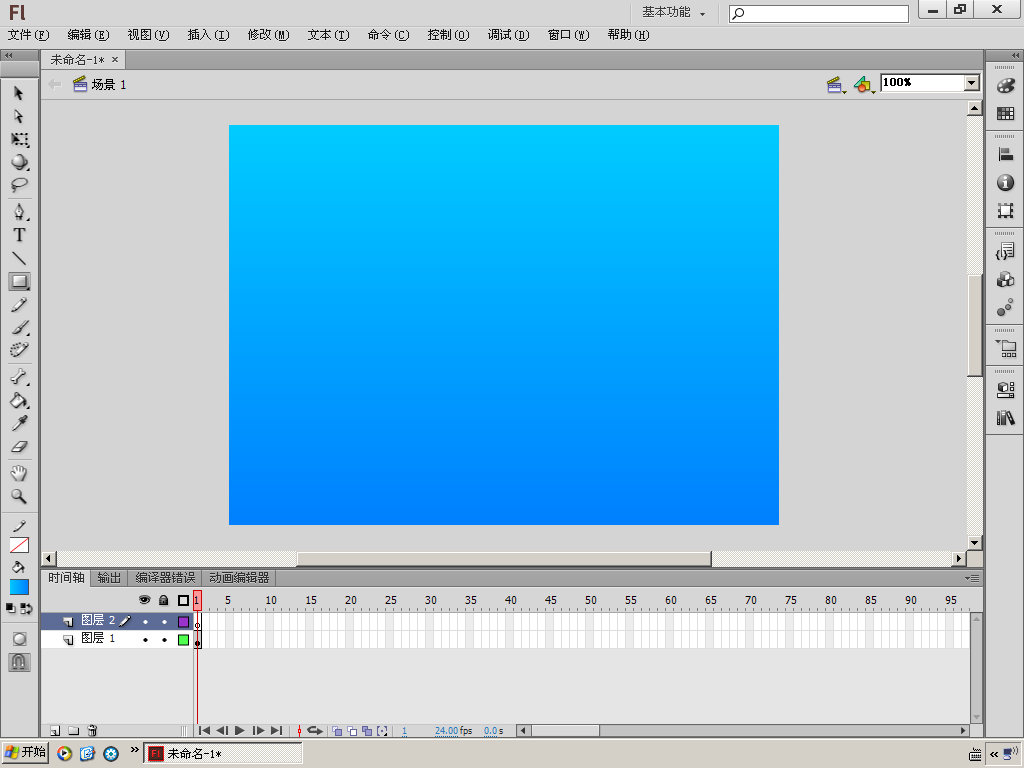Open the Edit Symbols dropdown
The width and height of the screenshot is (1024, 768).
tap(864, 85)
